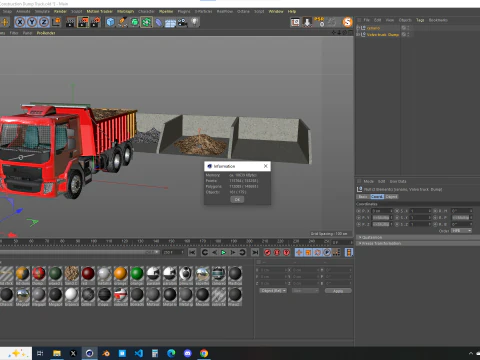Toggle parameter keyframing P icon
The image size is (480, 360).
(327, 252)
